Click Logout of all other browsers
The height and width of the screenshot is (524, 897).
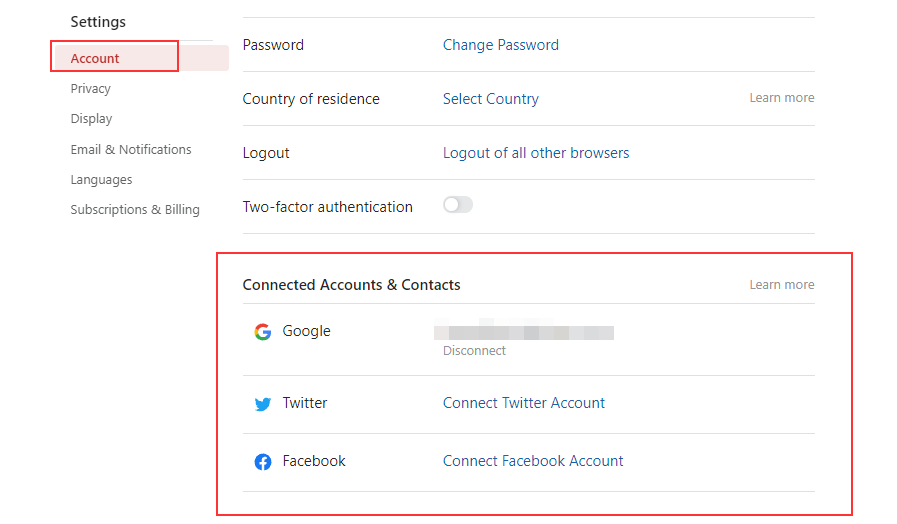click(536, 153)
